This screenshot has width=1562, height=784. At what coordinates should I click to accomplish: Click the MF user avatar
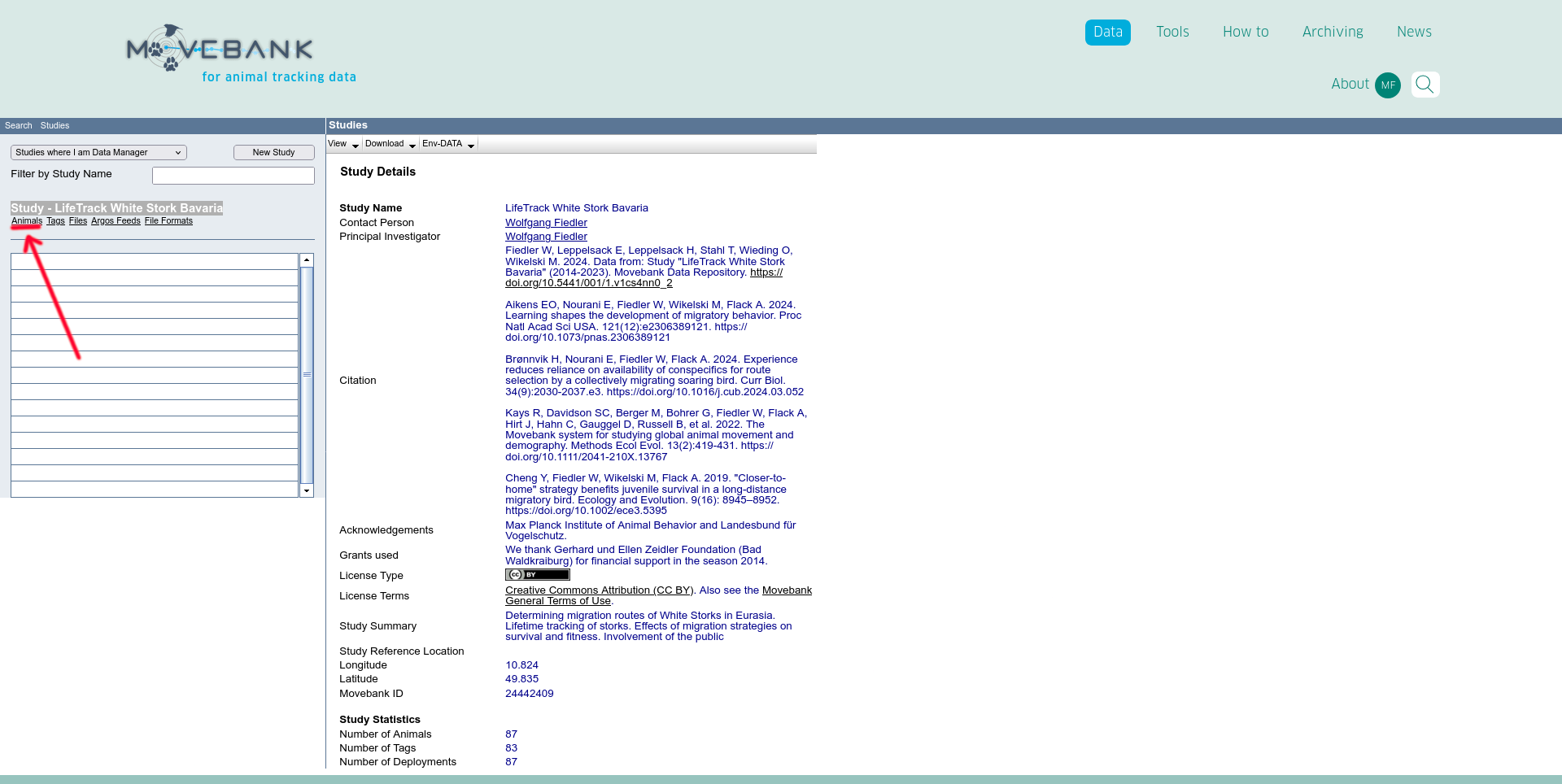coord(1388,85)
